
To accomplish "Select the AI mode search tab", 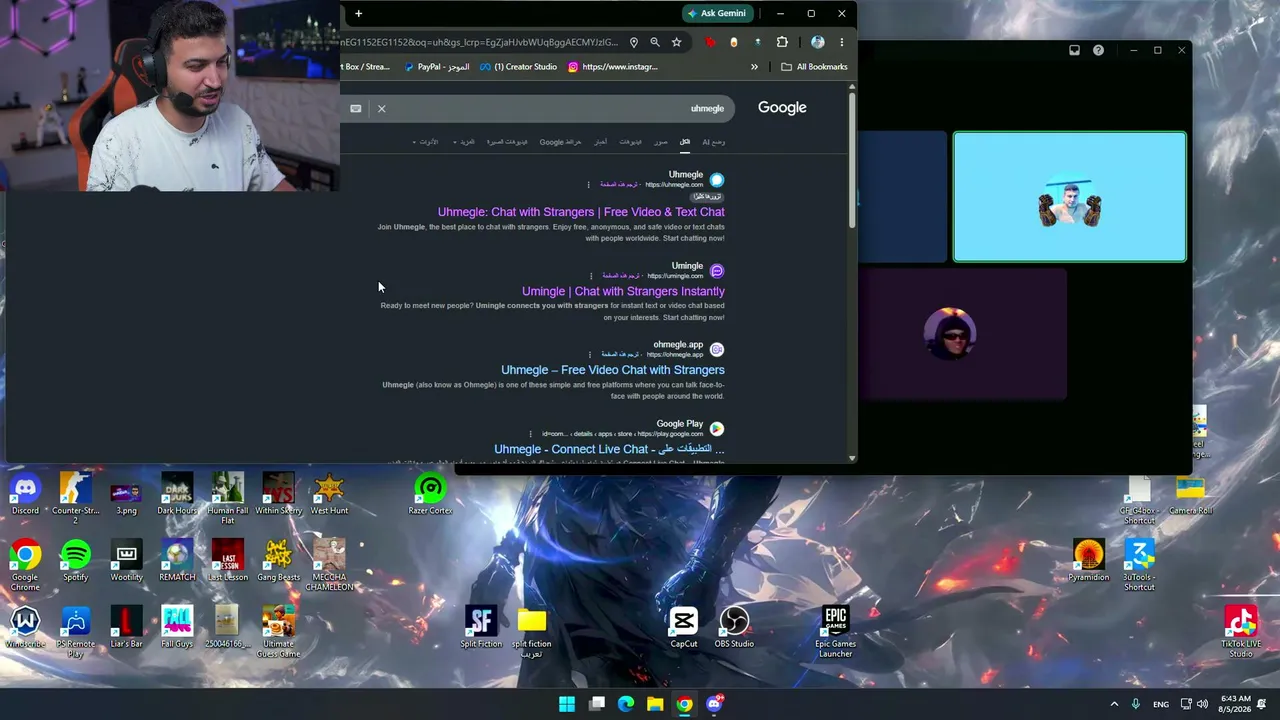I will pyautogui.click(x=714, y=142).
